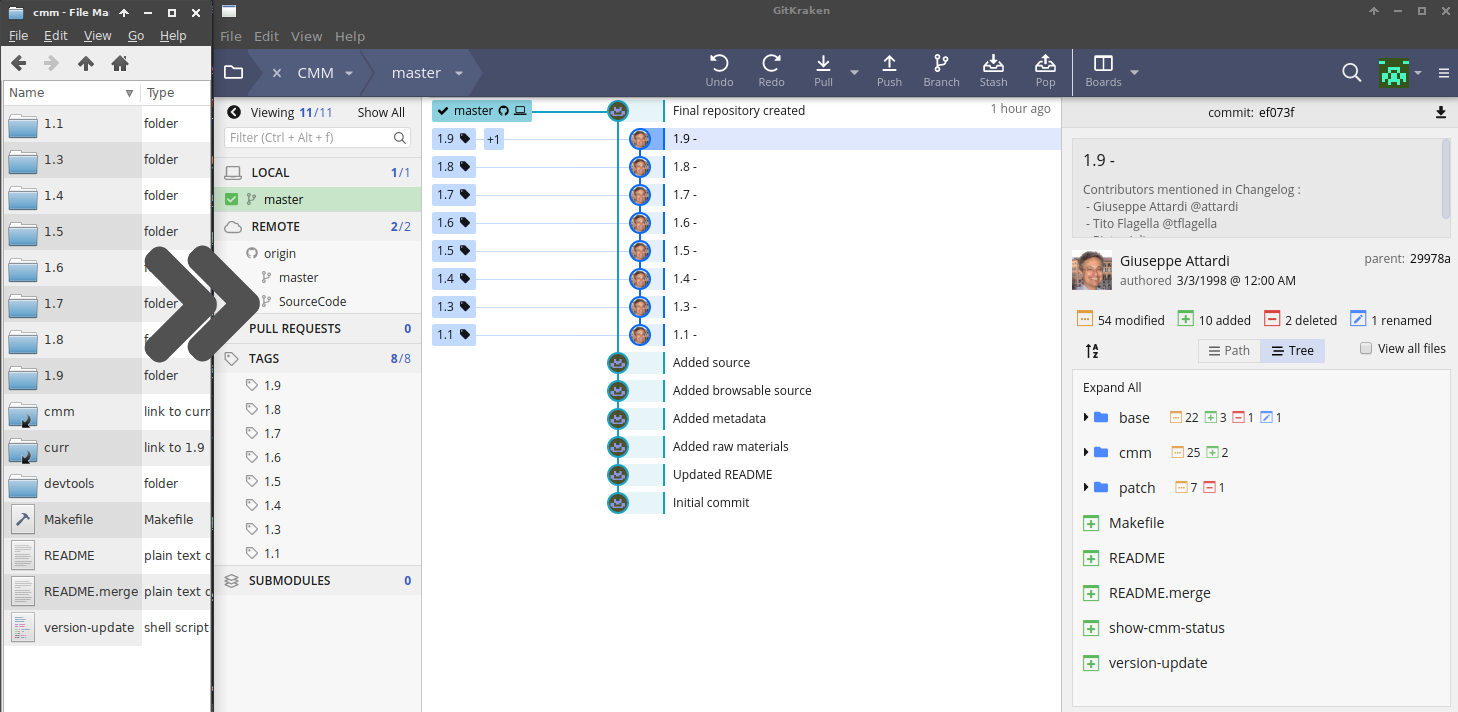Viewport: 1458px width, 712px height.
Task: Click the 1.9 tag label in graph
Action: pos(453,139)
